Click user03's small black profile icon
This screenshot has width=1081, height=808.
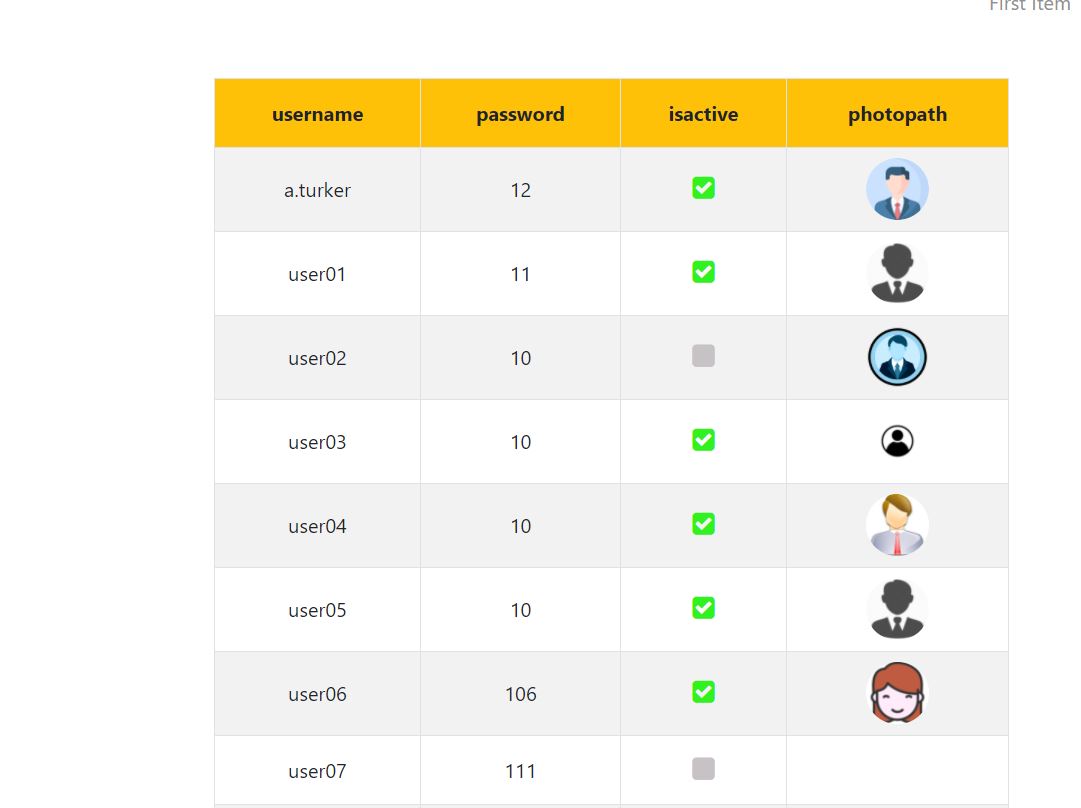point(897,441)
